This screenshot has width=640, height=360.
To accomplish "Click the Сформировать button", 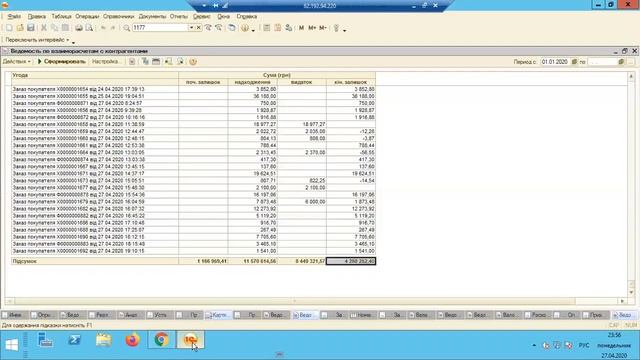I will [x=62, y=62].
